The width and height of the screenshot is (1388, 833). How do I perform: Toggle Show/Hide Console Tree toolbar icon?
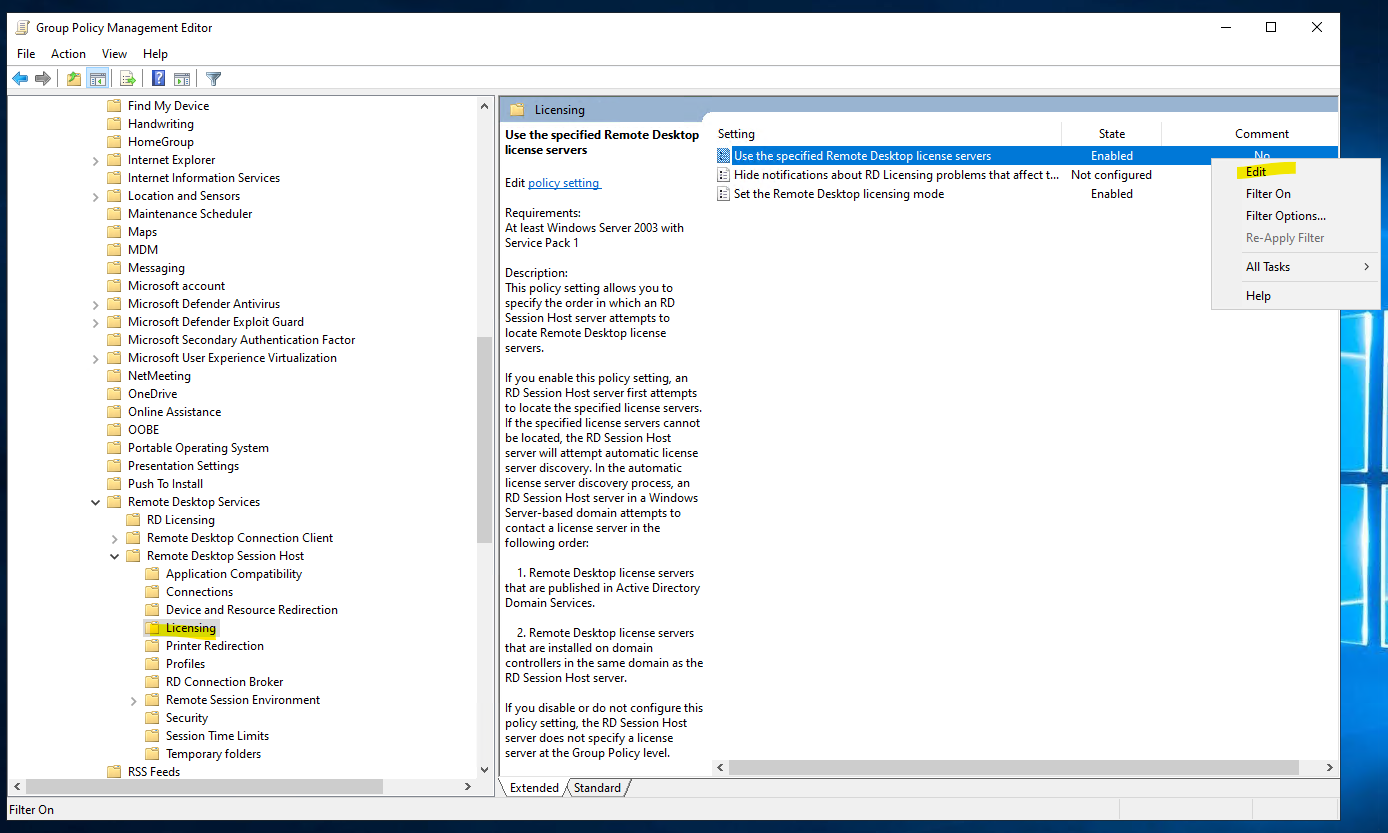click(x=98, y=78)
